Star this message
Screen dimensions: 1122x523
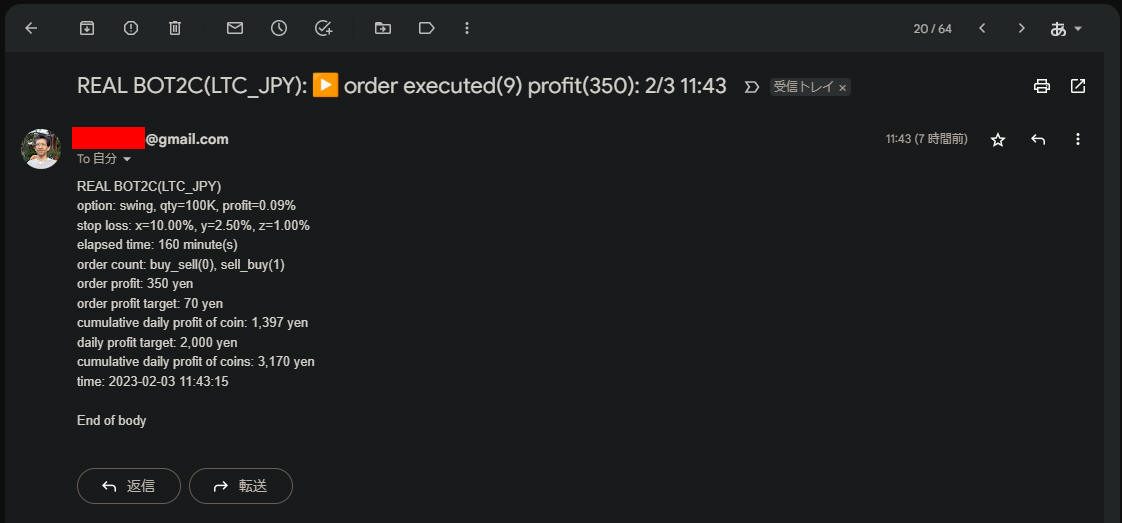click(997, 140)
